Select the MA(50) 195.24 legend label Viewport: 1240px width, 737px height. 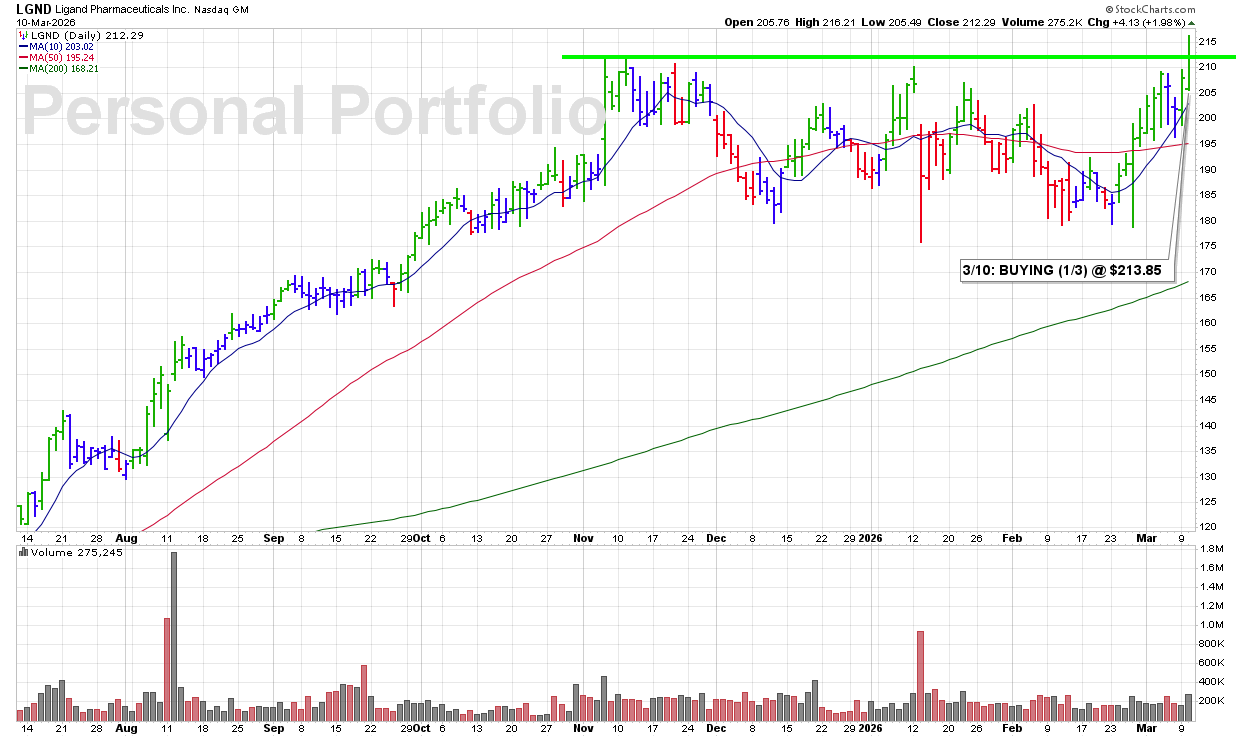(x=62, y=57)
